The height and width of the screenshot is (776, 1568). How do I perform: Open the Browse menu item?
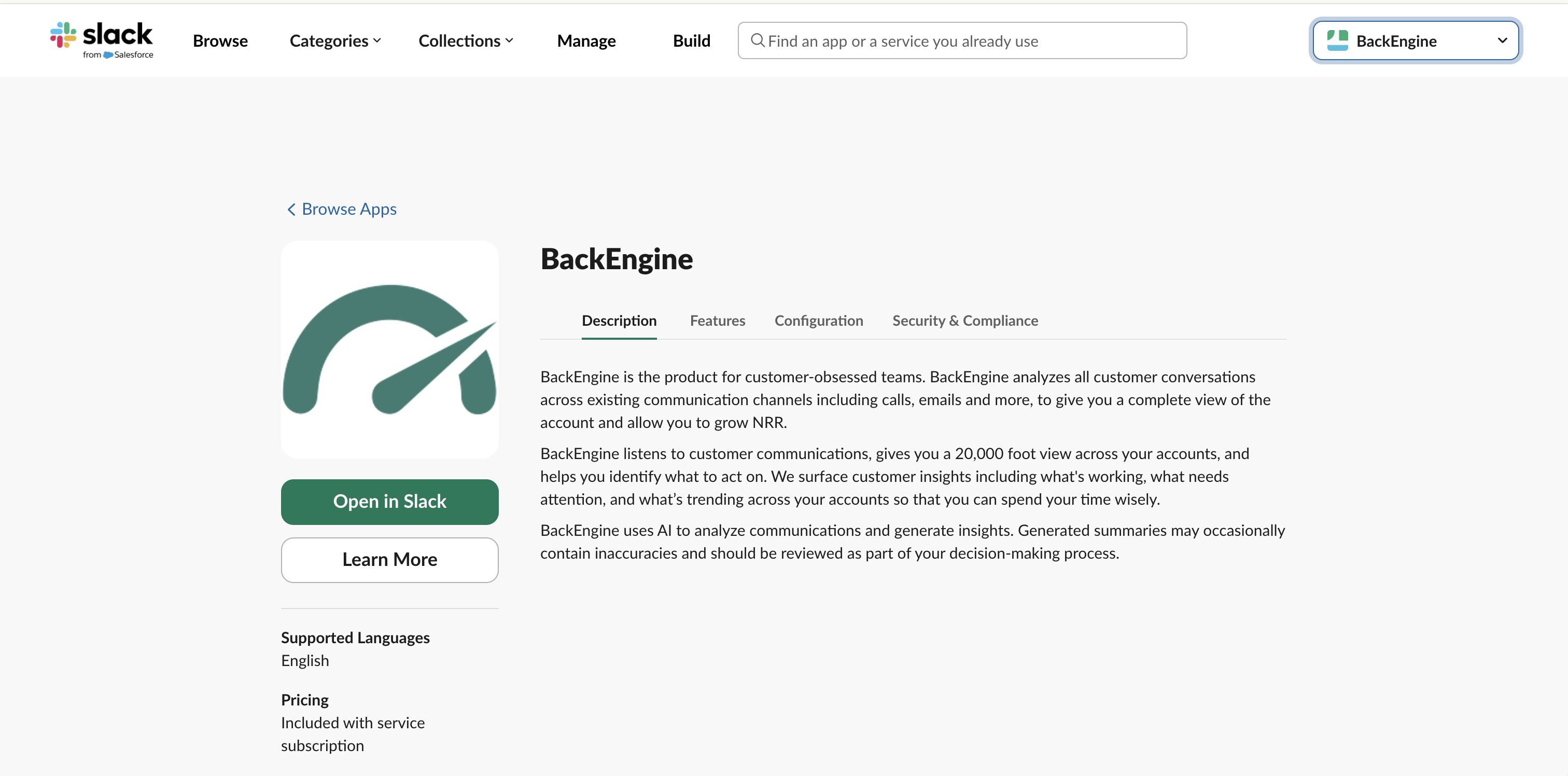point(220,40)
